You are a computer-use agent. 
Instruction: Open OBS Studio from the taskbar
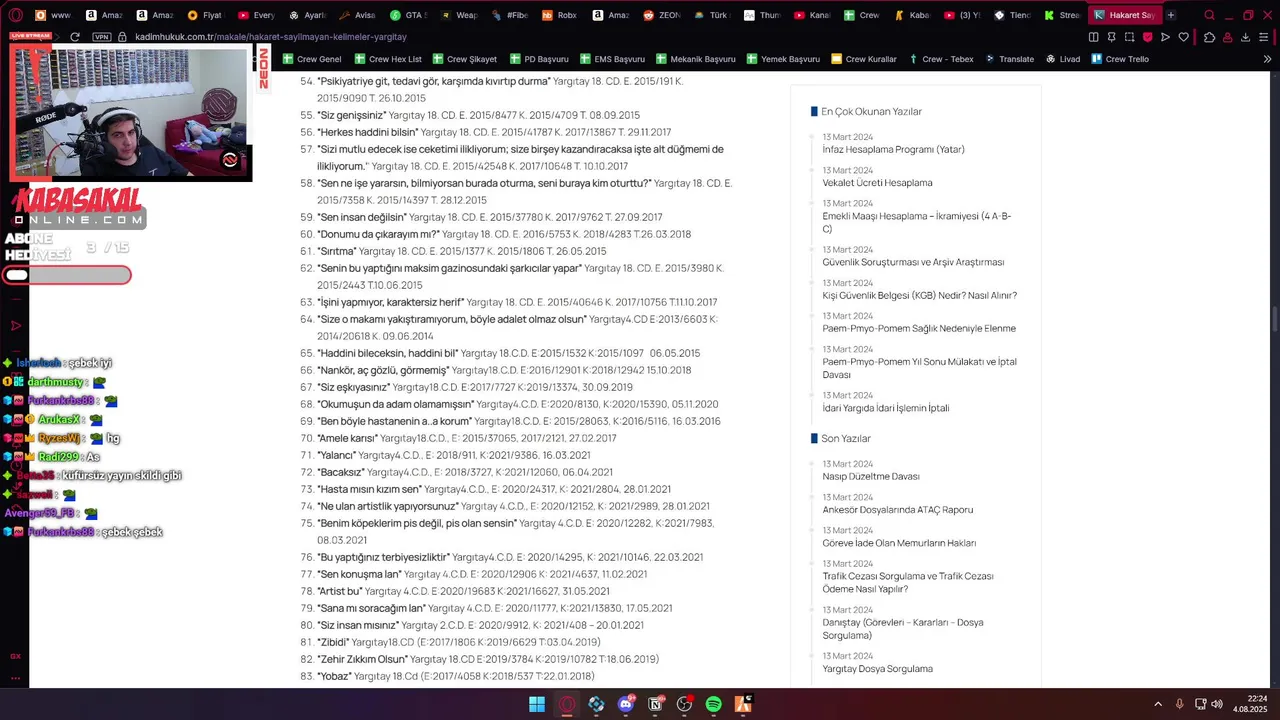[x=685, y=704]
